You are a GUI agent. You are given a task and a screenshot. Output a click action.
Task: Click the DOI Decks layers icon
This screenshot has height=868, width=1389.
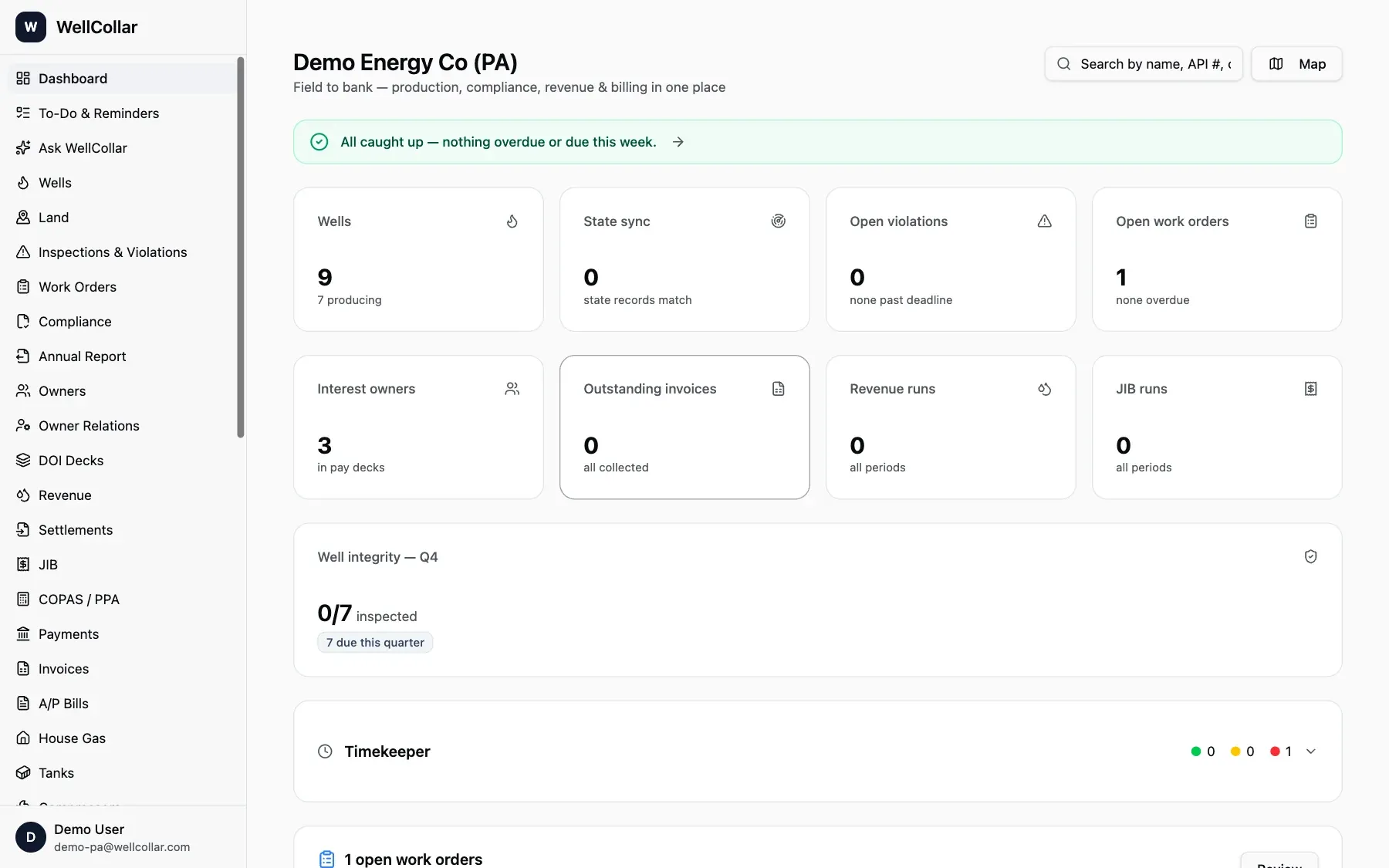pyautogui.click(x=23, y=461)
